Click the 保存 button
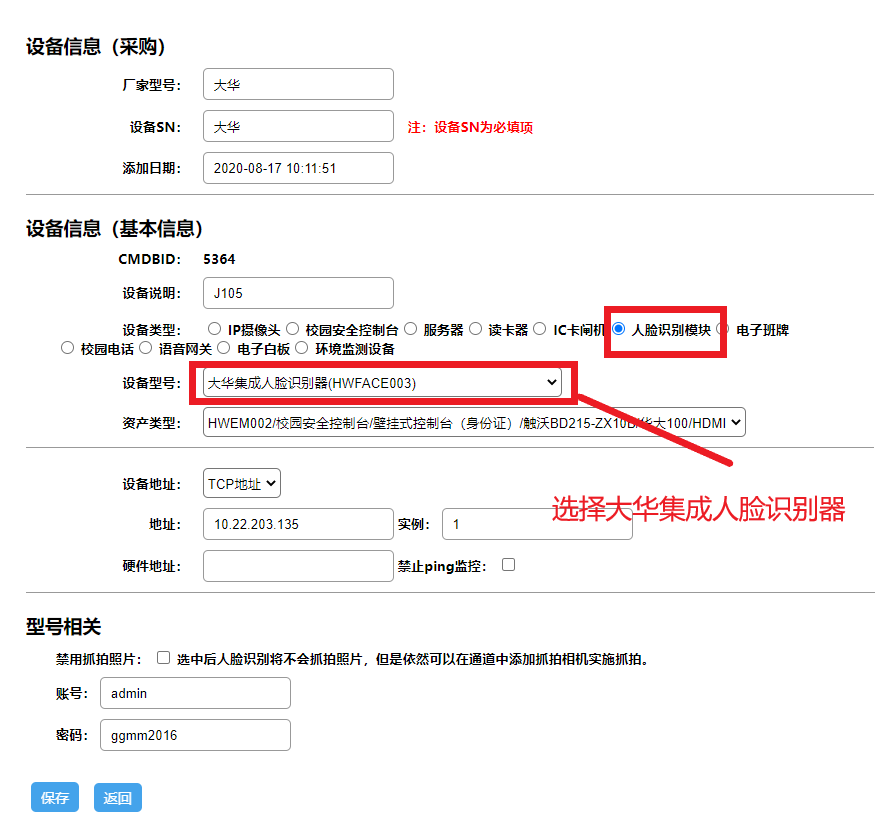This screenshot has height=821, width=893. click(55, 798)
